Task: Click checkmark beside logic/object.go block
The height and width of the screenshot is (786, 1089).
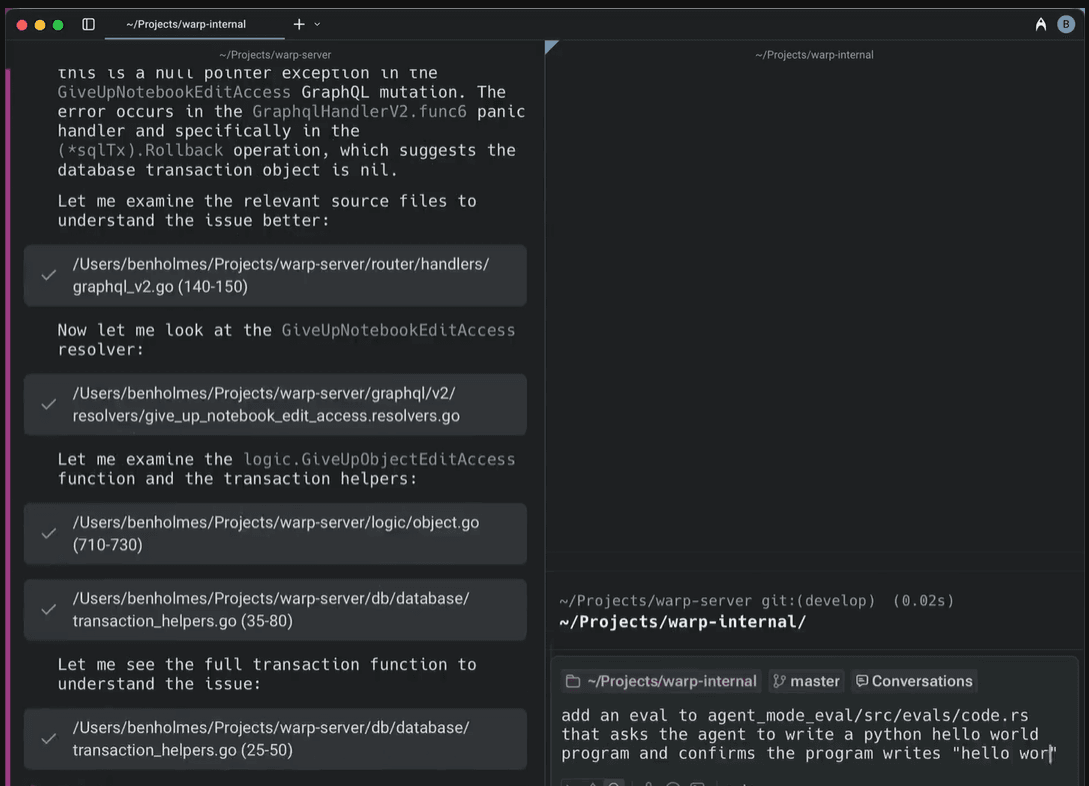Action: coord(48,533)
